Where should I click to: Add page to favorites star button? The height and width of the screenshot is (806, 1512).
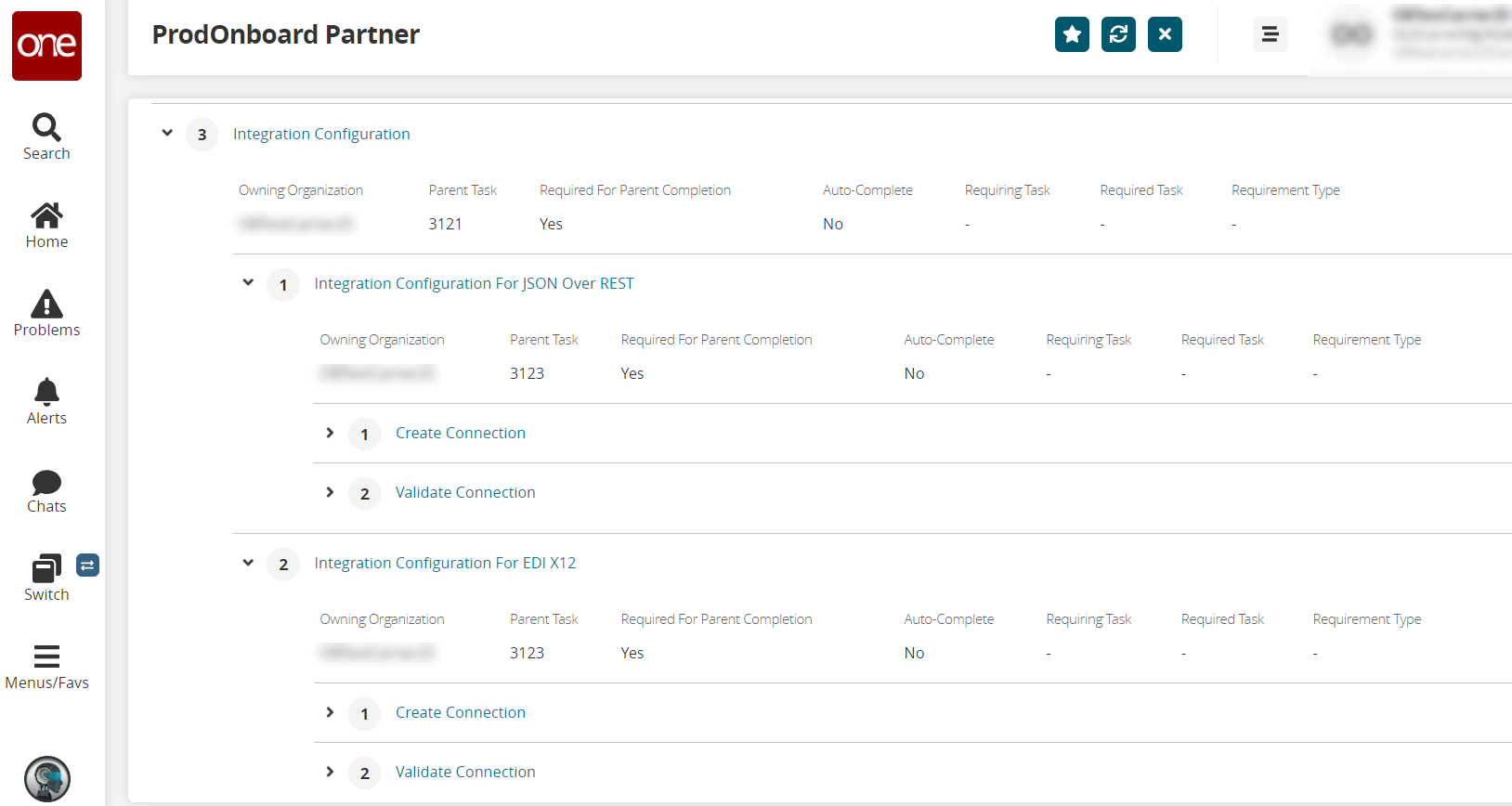point(1072,34)
